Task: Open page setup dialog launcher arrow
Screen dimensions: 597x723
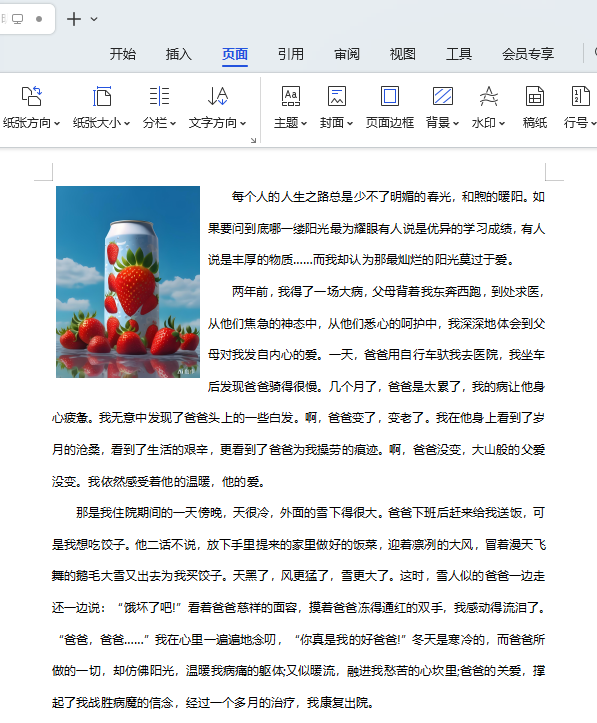Action: (253, 140)
